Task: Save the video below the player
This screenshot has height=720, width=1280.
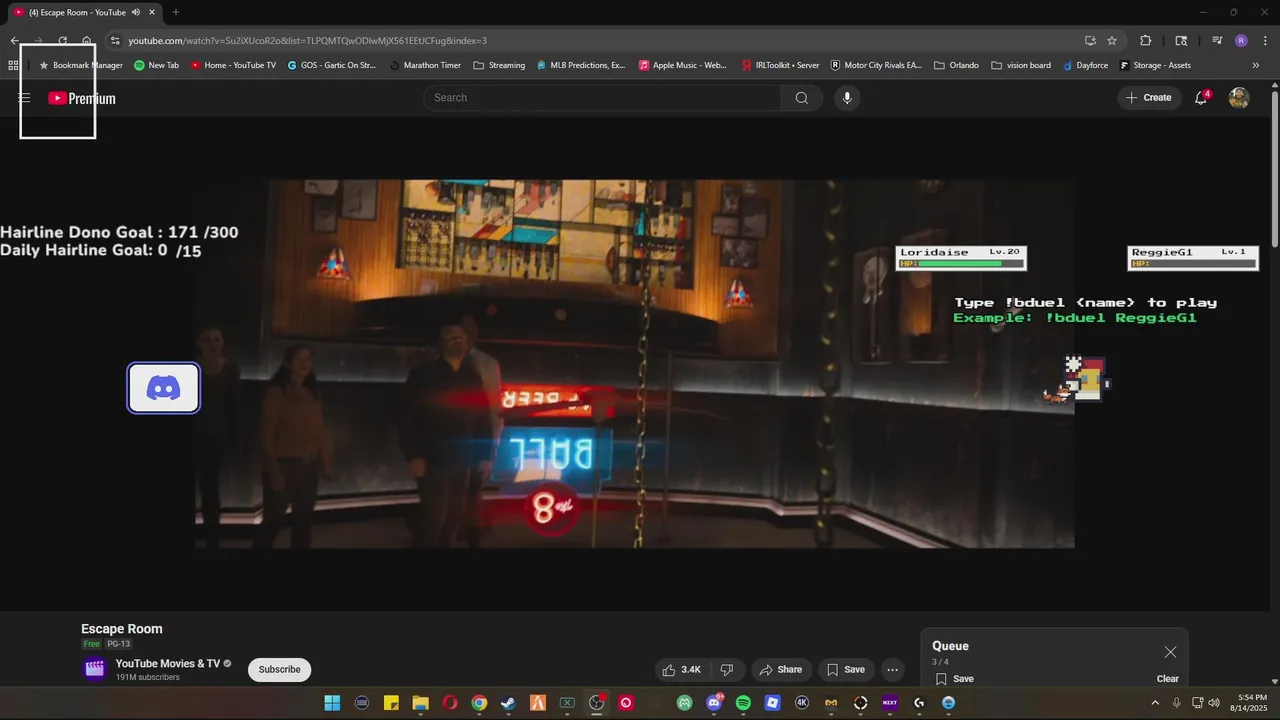Action: (846, 670)
